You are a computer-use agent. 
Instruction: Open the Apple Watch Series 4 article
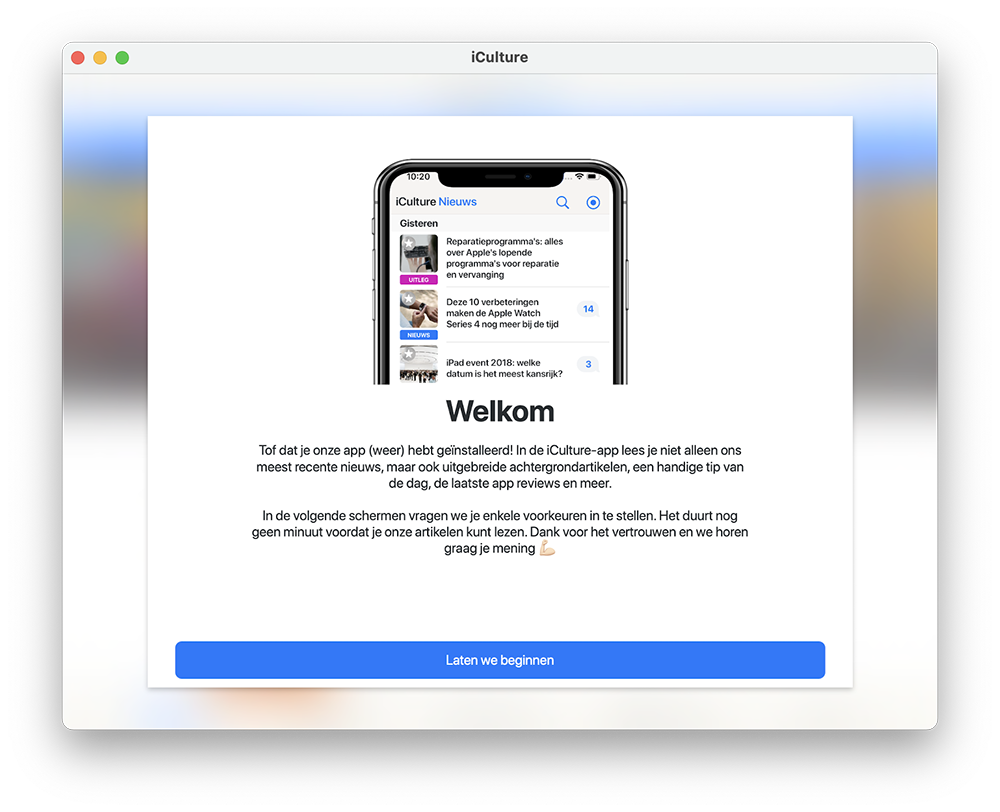coord(503,313)
